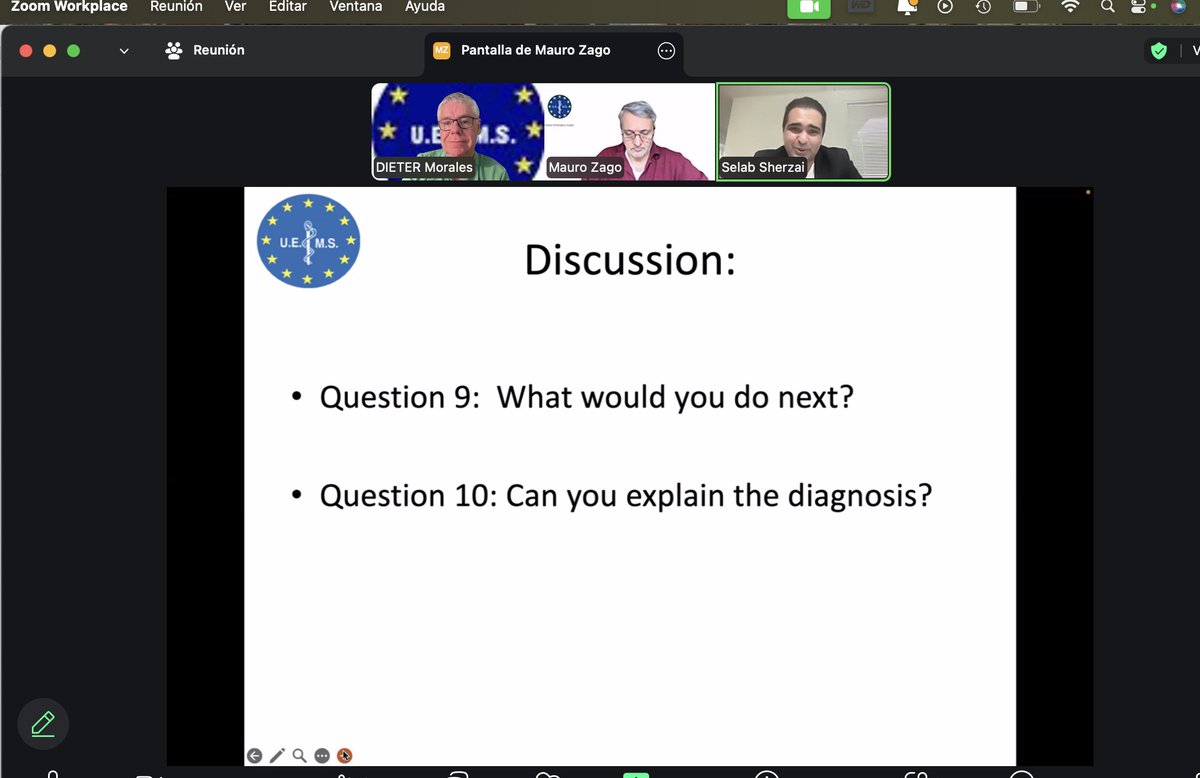The height and width of the screenshot is (778, 1200).
Task: Select the slideshow pen tool icon
Action: pyautogui.click(x=277, y=756)
